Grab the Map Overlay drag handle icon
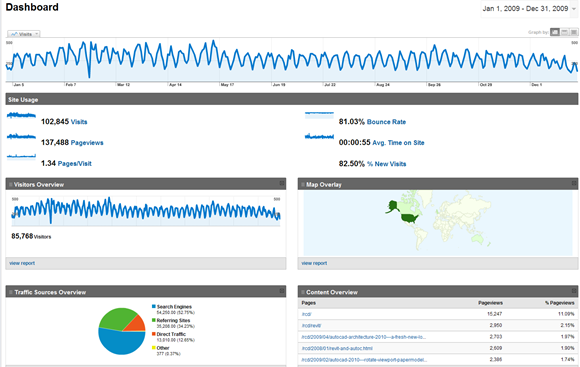Screen dimensions: 580x367 tap(303, 184)
